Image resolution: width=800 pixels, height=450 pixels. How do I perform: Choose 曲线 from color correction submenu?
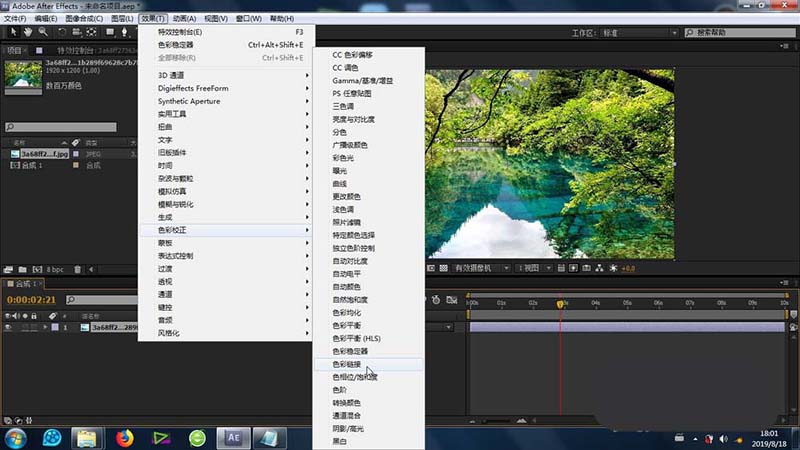pos(368,184)
